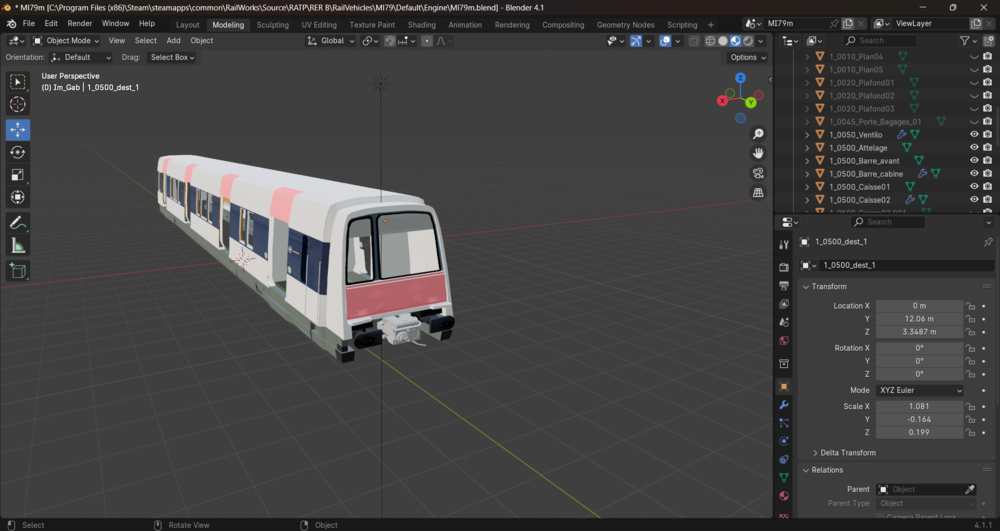This screenshot has width=1000, height=531.
Task: Expand the Delta Transform panel
Action: 848,453
